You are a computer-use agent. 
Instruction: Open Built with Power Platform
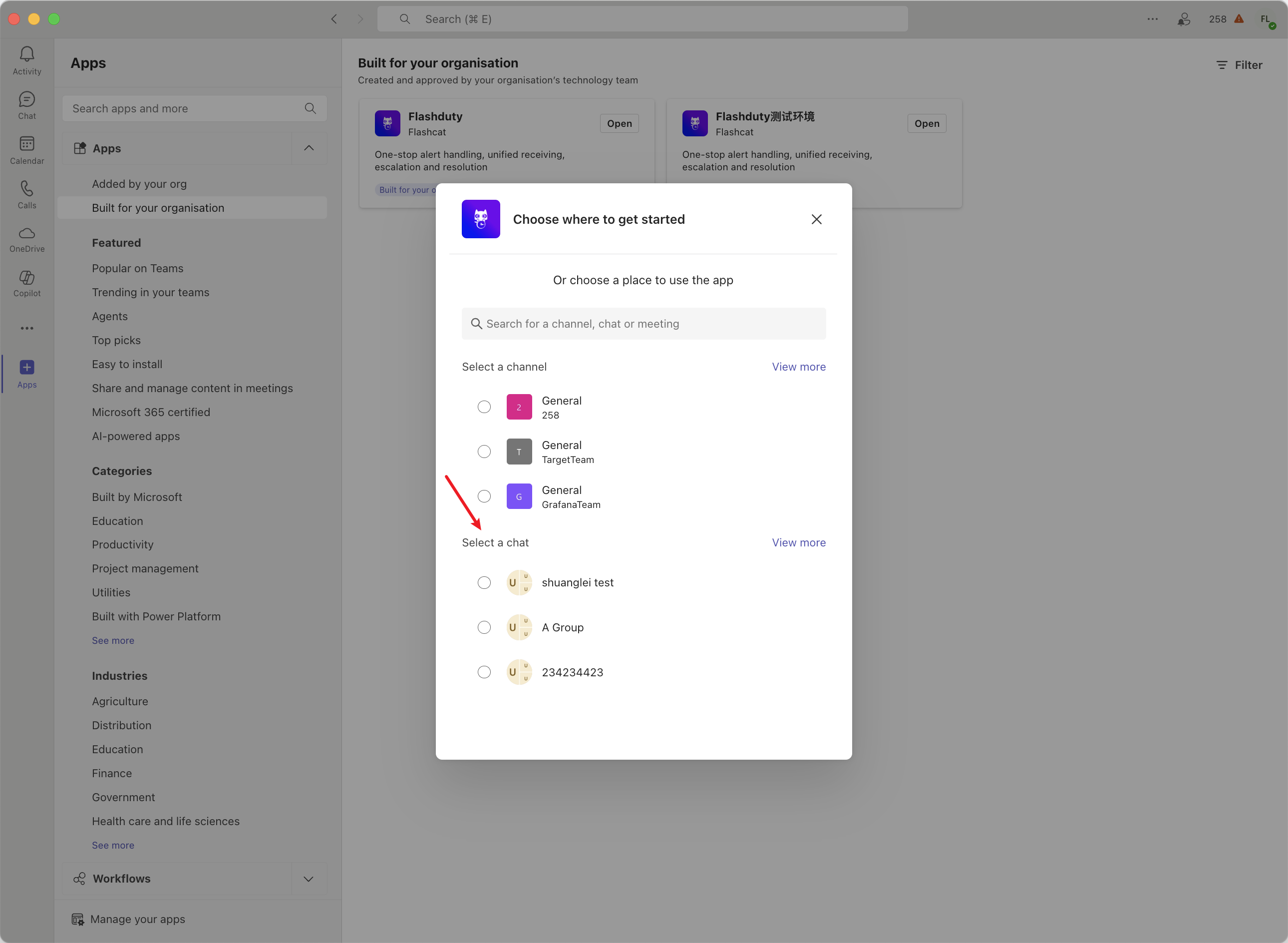156,616
